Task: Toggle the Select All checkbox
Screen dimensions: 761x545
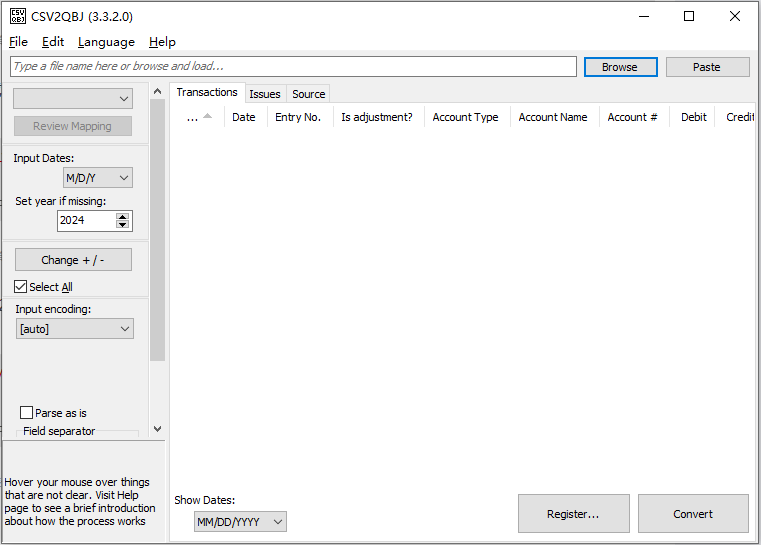Action: (21, 287)
